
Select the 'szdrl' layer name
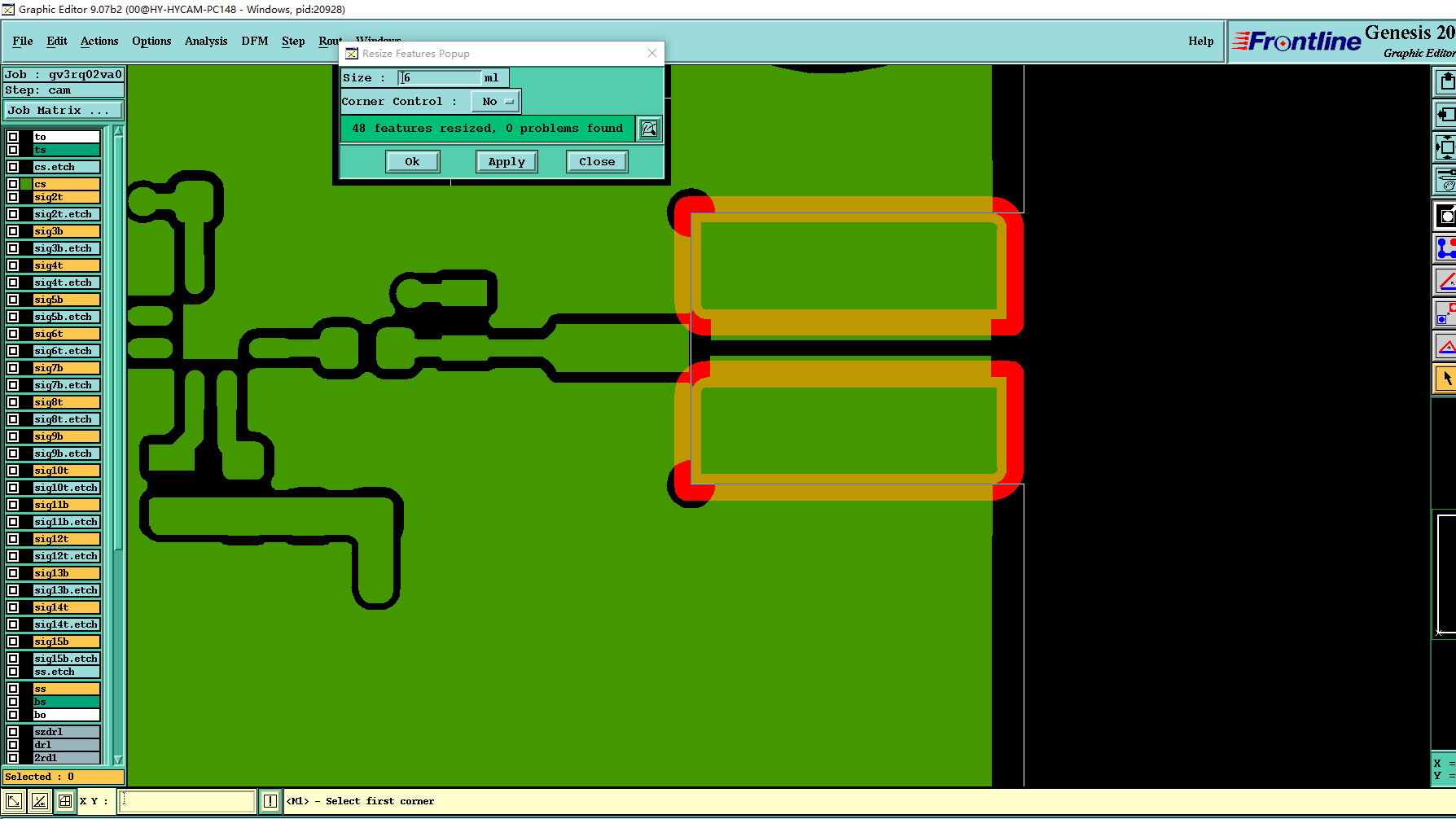[66, 732]
